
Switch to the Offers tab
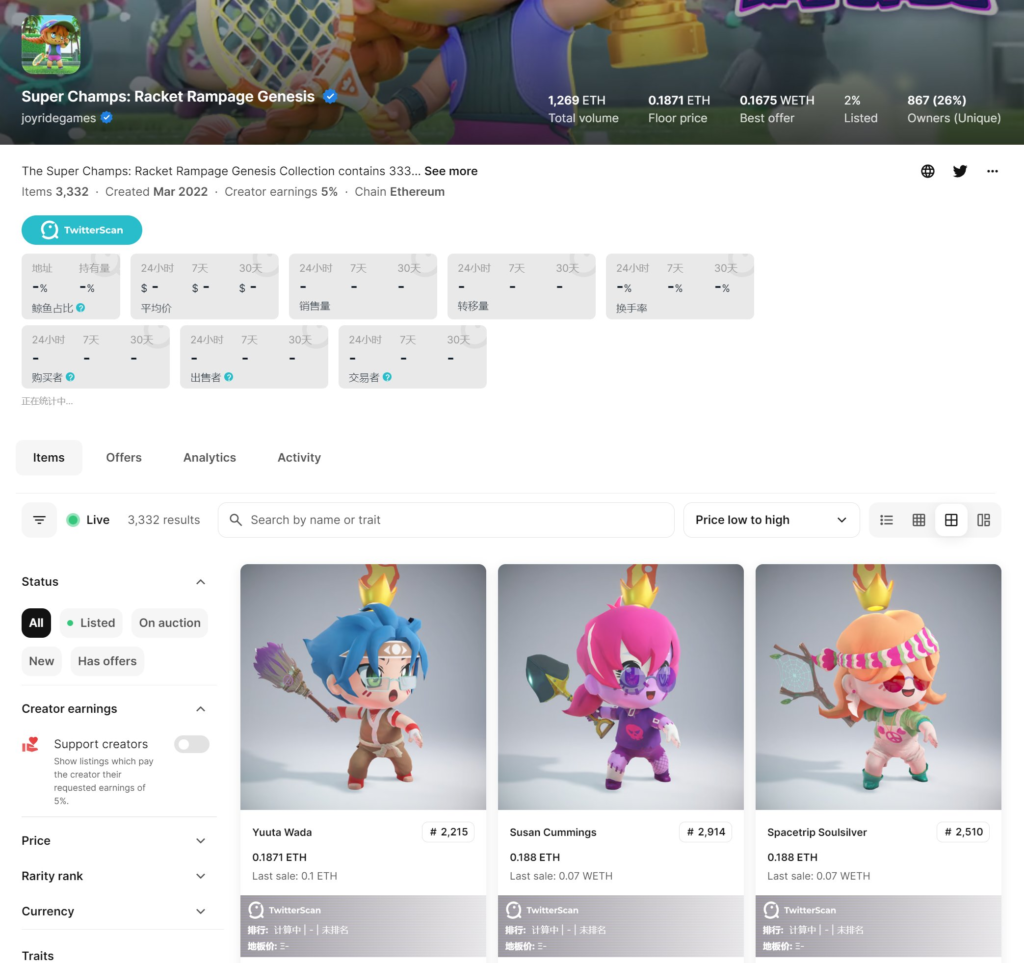124,458
